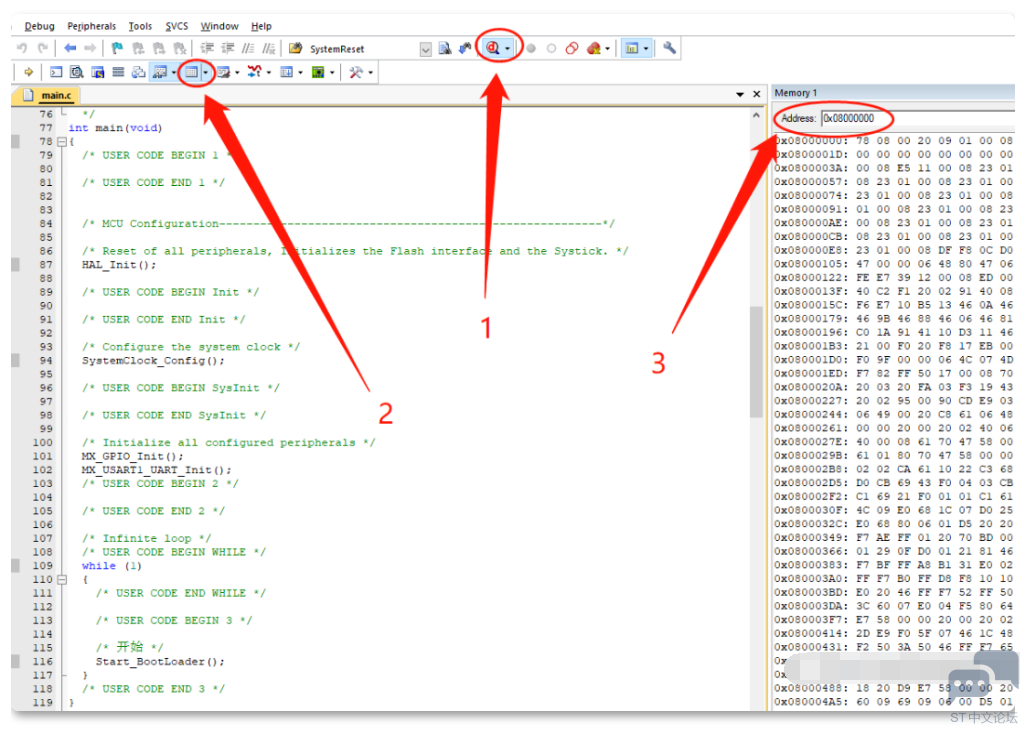Click the Start/Stop Debug Session icon
Screen dimensions: 1027x733
coord(493,48)
